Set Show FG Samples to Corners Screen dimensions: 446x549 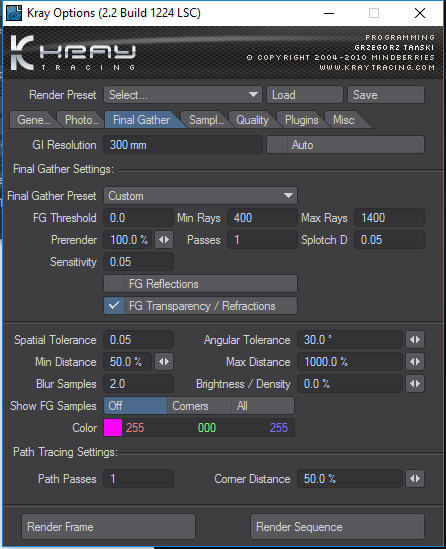tap(199, 406)
